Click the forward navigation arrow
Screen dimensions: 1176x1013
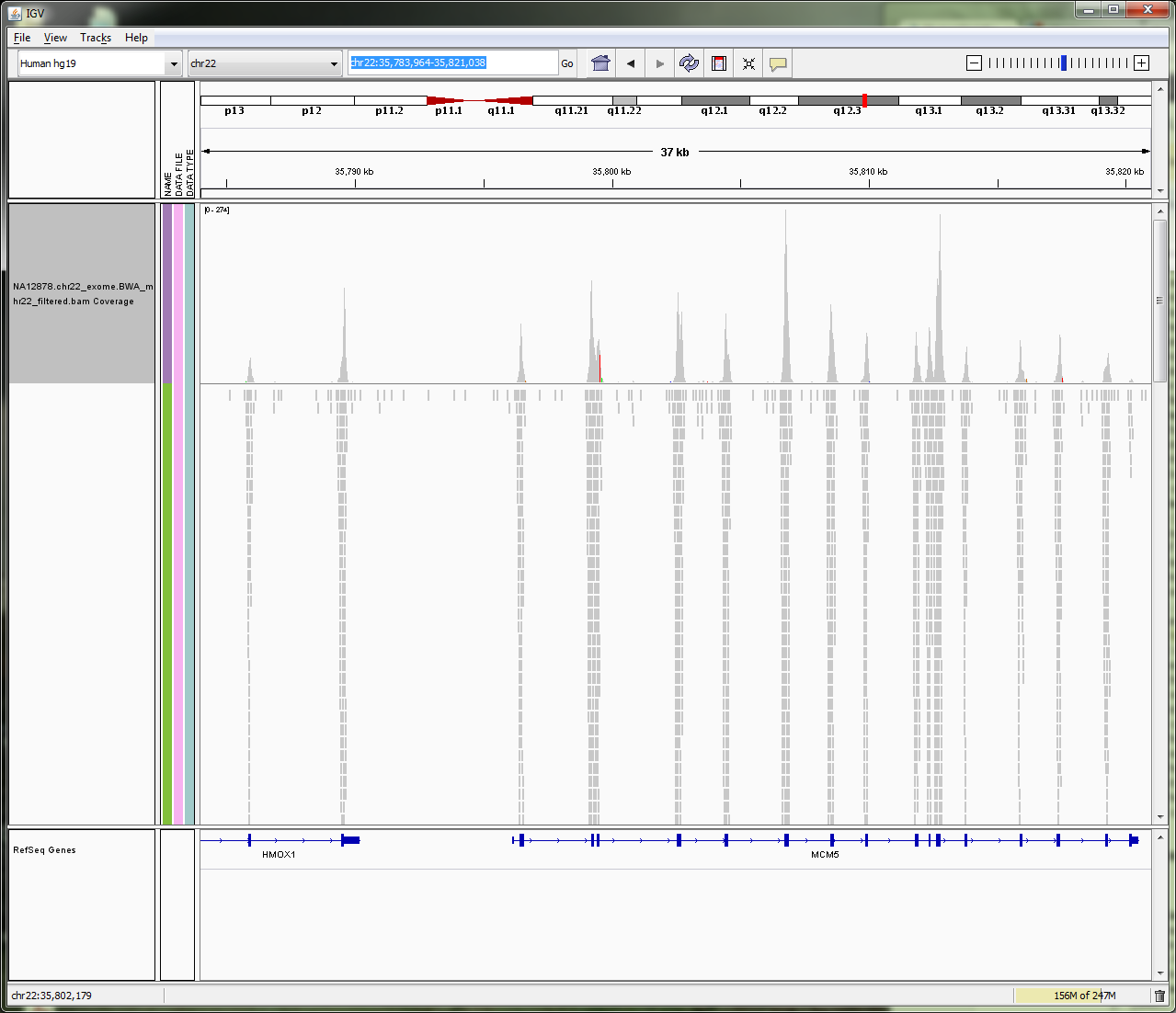click(659, 63)
